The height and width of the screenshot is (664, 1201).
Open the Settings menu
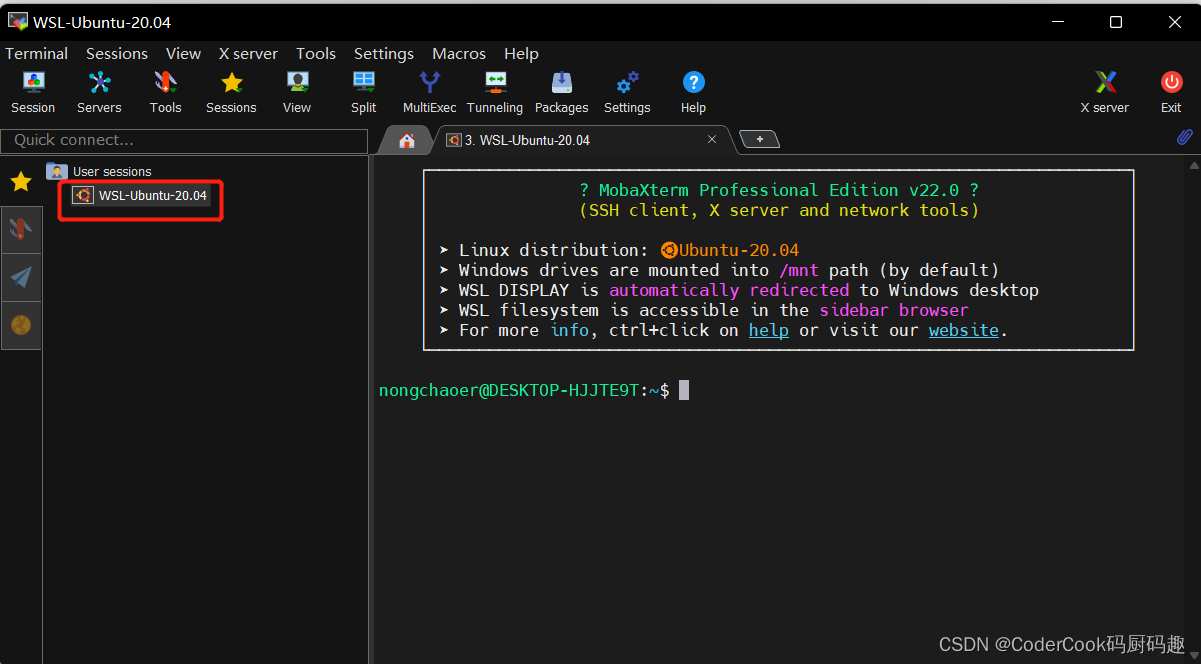pyautogui.click(x=384, y=54)
